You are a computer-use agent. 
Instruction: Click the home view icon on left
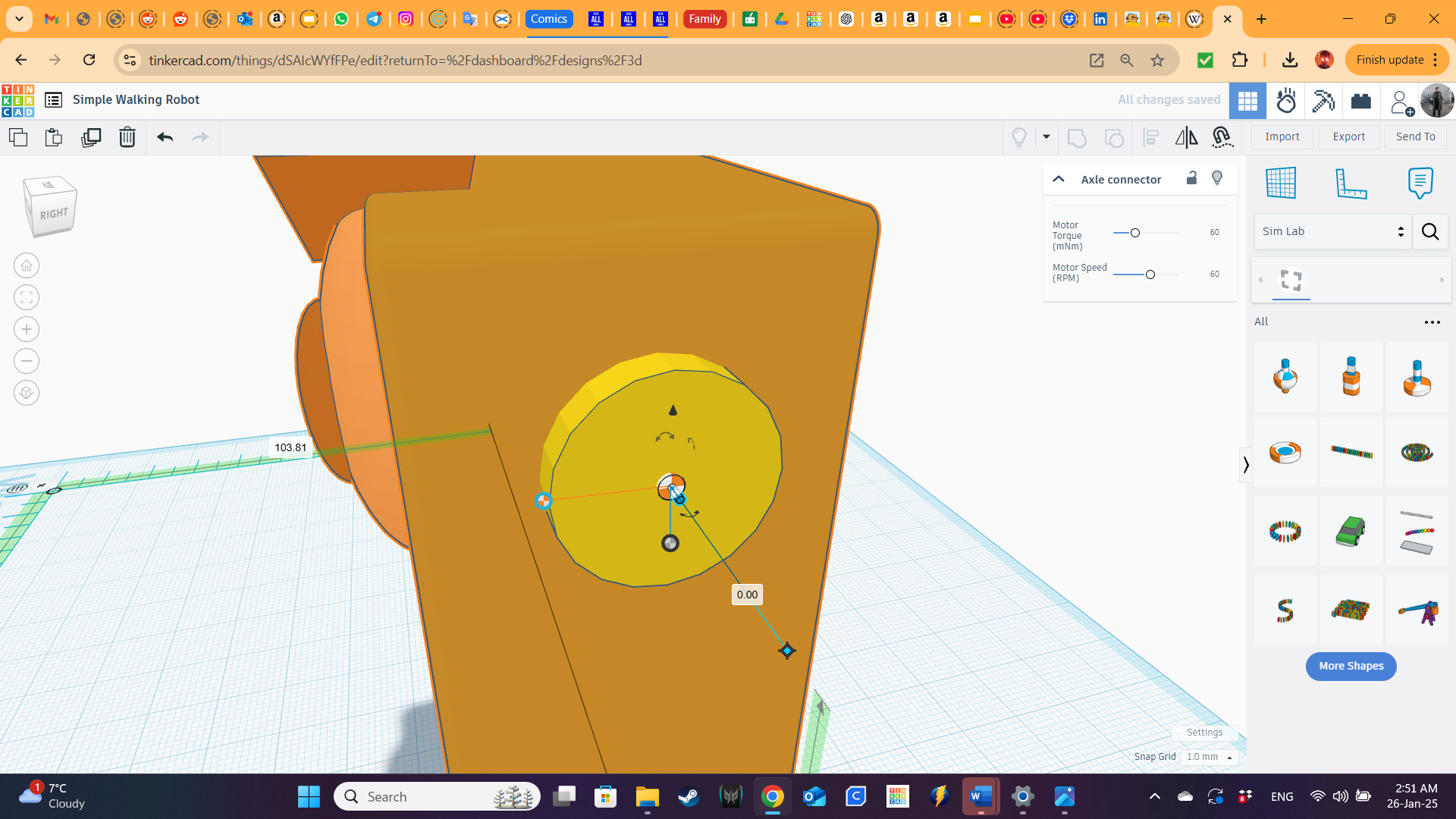coord(27,265)
